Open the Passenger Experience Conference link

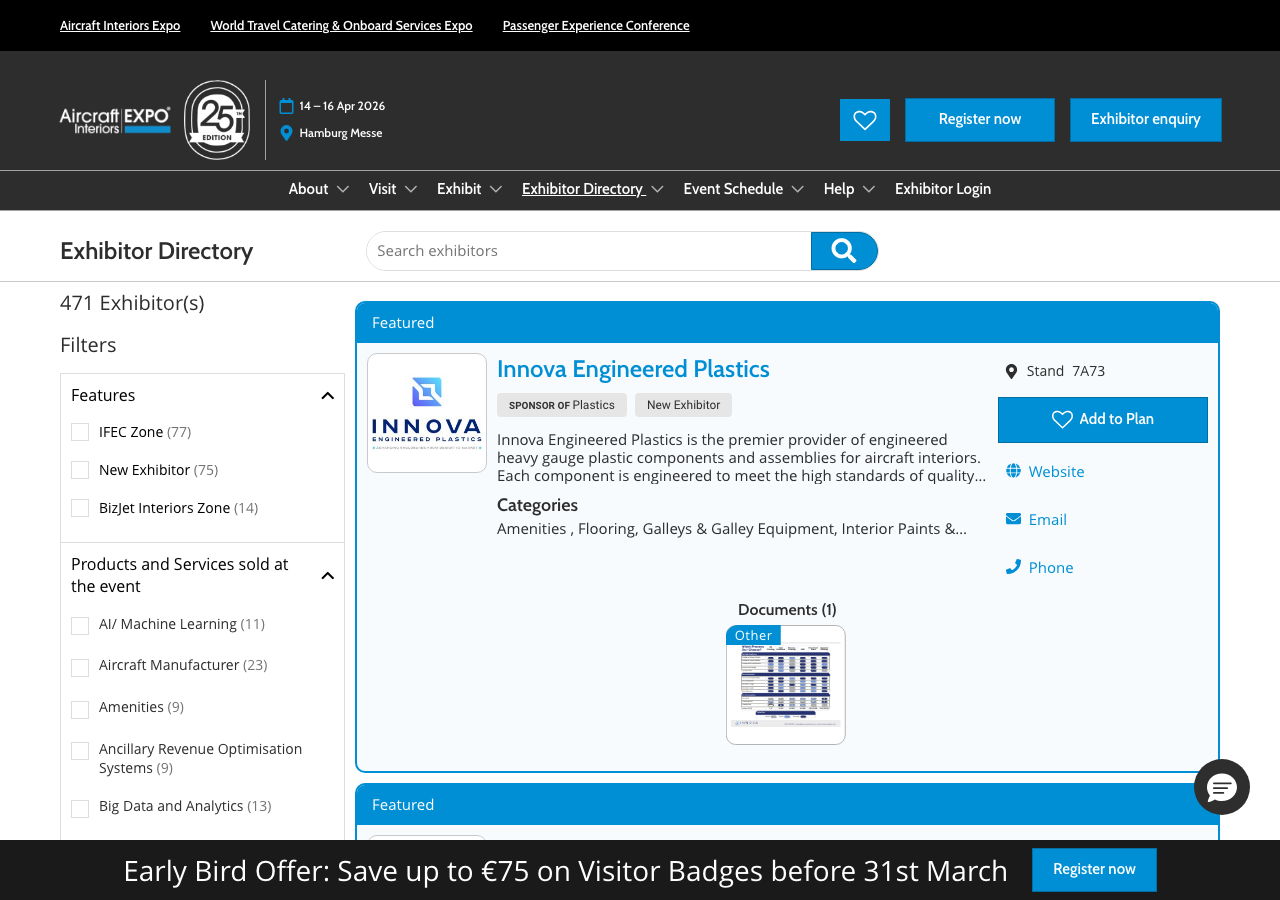tap(595, 26)
